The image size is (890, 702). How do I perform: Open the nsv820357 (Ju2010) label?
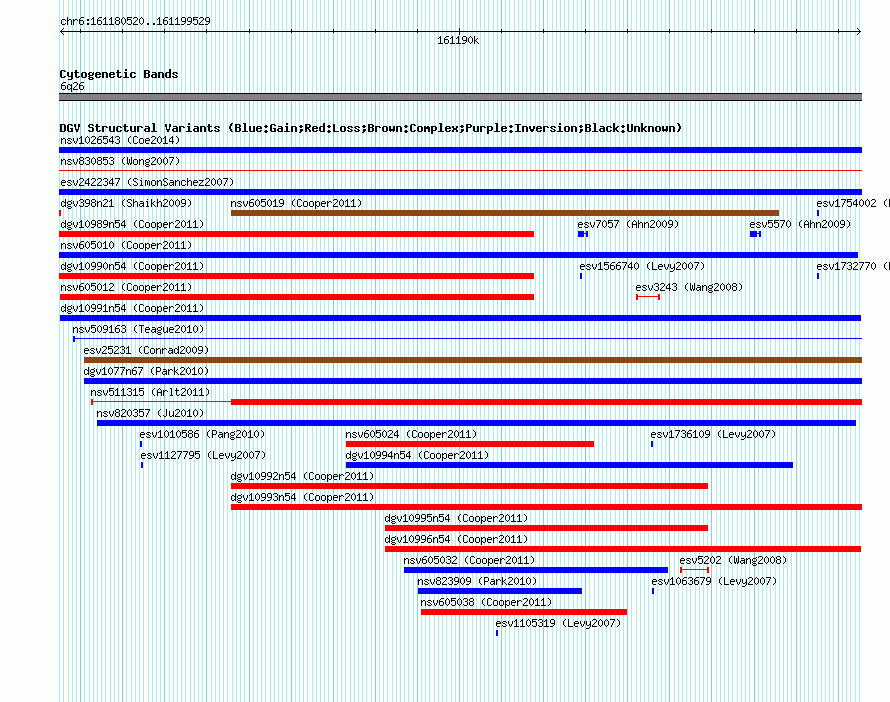click(150, 413)
